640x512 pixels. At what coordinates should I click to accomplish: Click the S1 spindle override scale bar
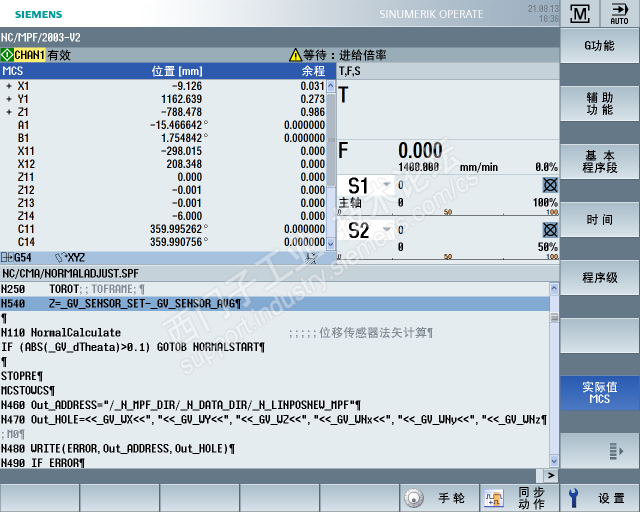[448, 212]
